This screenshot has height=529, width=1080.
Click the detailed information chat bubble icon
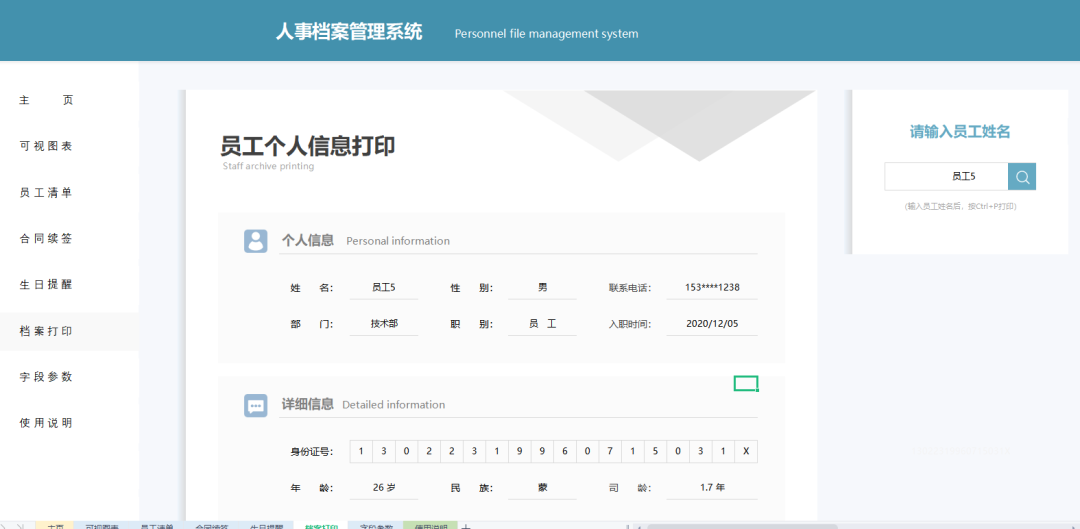click(x=256, y=406)
